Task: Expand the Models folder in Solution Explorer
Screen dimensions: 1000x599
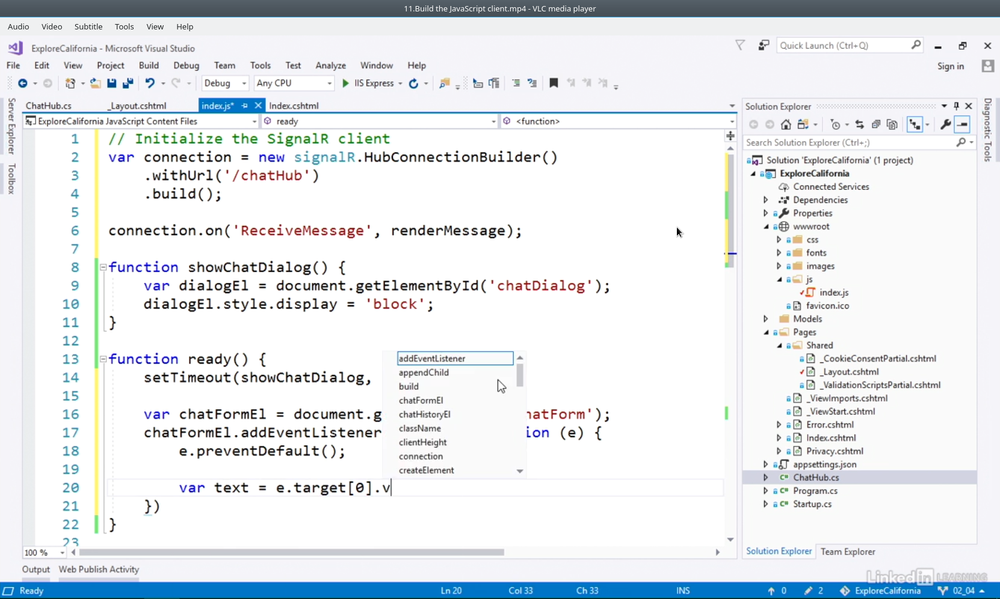Action: [766, 319]
